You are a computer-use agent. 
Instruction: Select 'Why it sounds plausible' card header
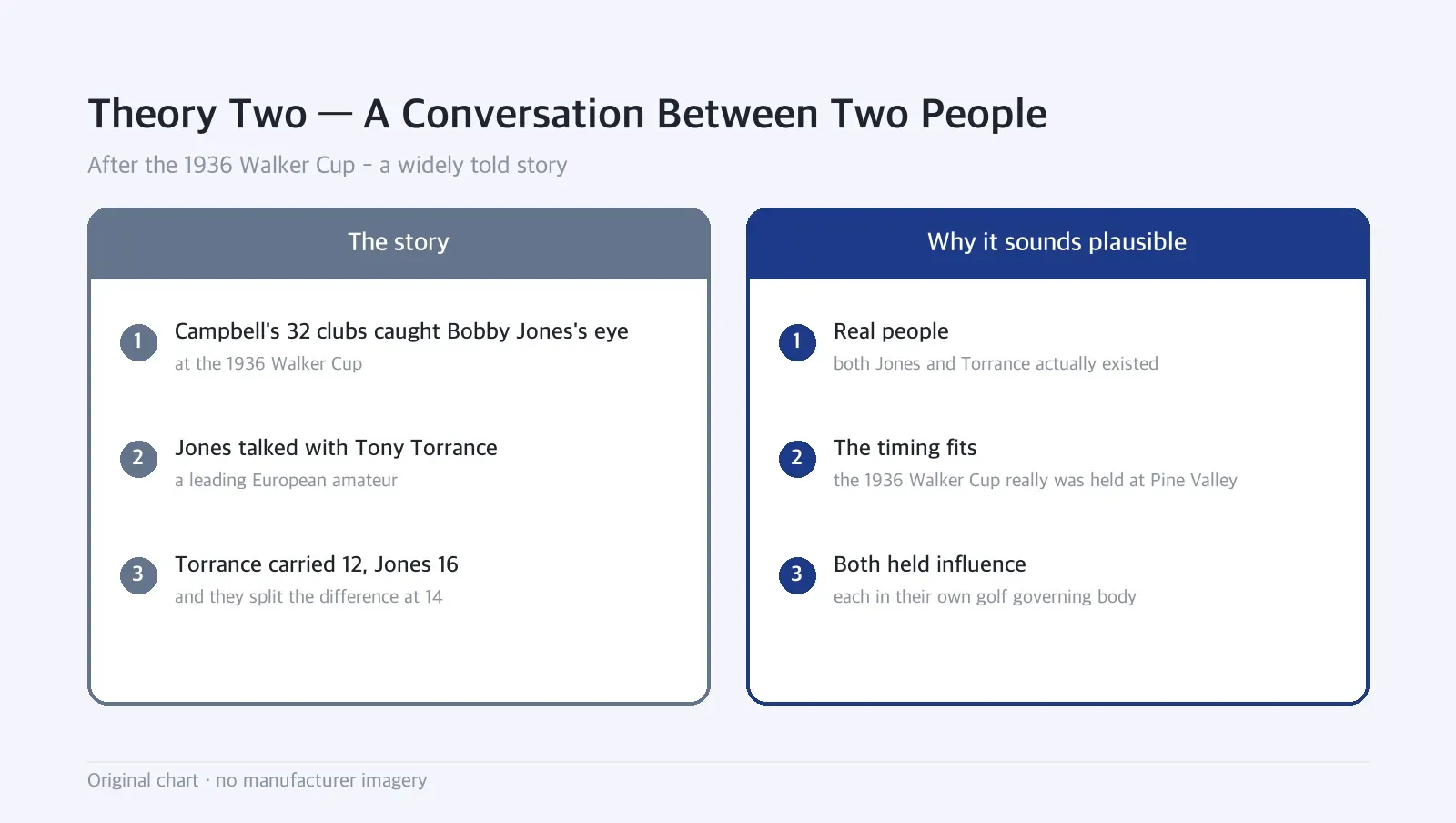coord(1057,242)
